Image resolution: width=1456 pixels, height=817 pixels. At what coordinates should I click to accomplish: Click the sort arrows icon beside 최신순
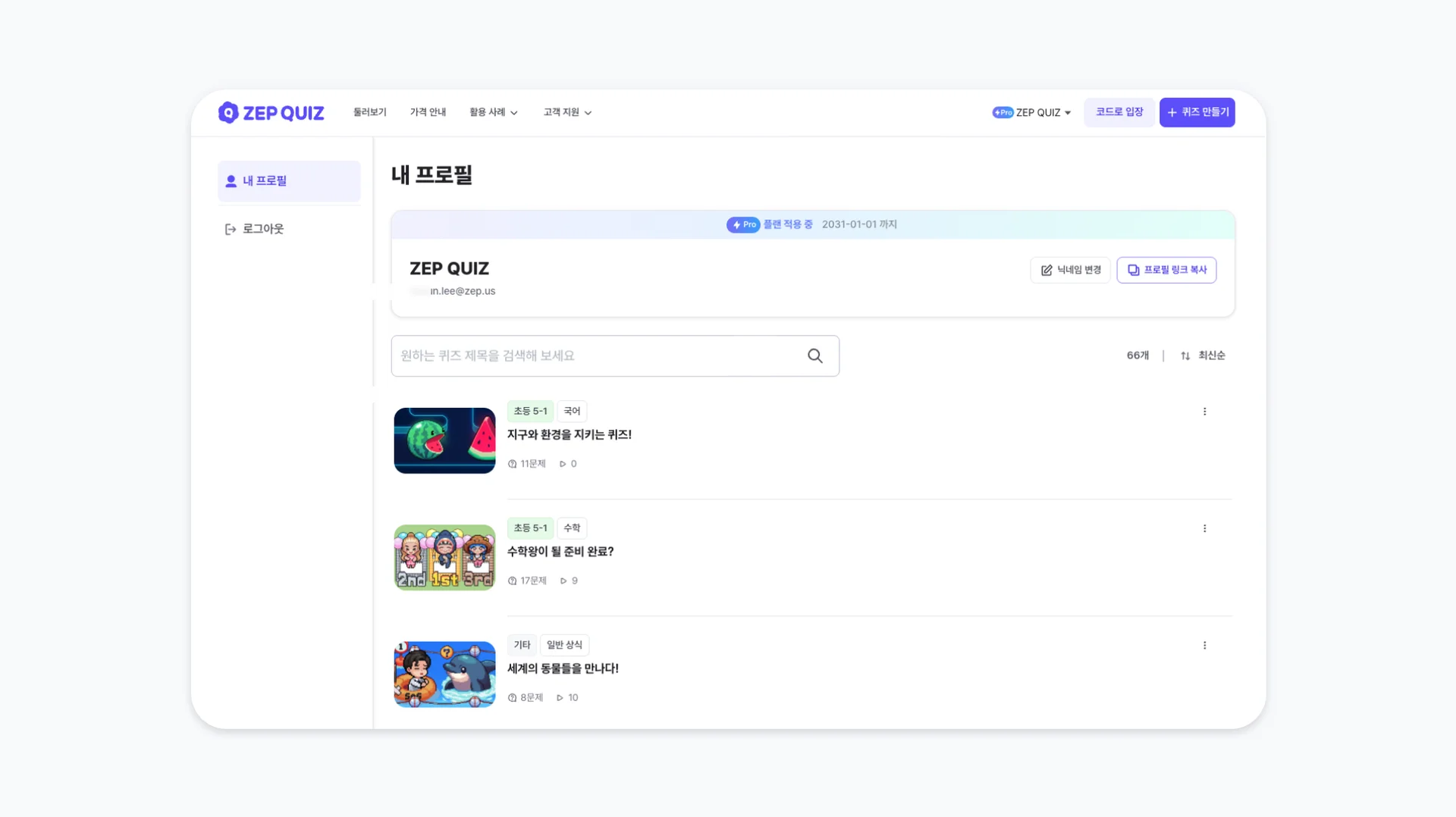pyautogui.click(x=1185, y=355)
